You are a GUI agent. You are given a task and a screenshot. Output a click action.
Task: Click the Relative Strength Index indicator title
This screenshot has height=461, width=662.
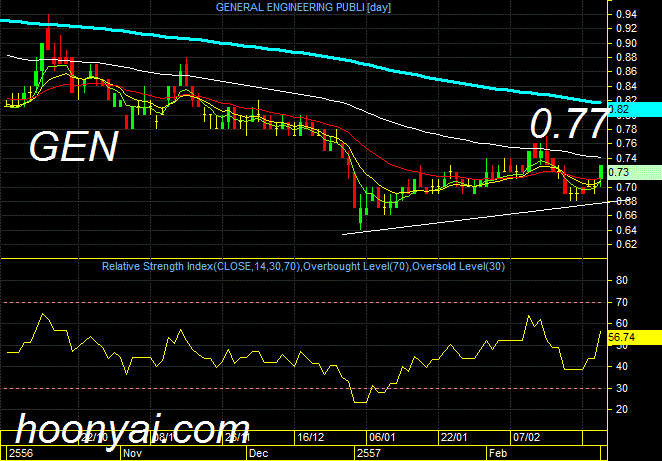tap(304, 266)
